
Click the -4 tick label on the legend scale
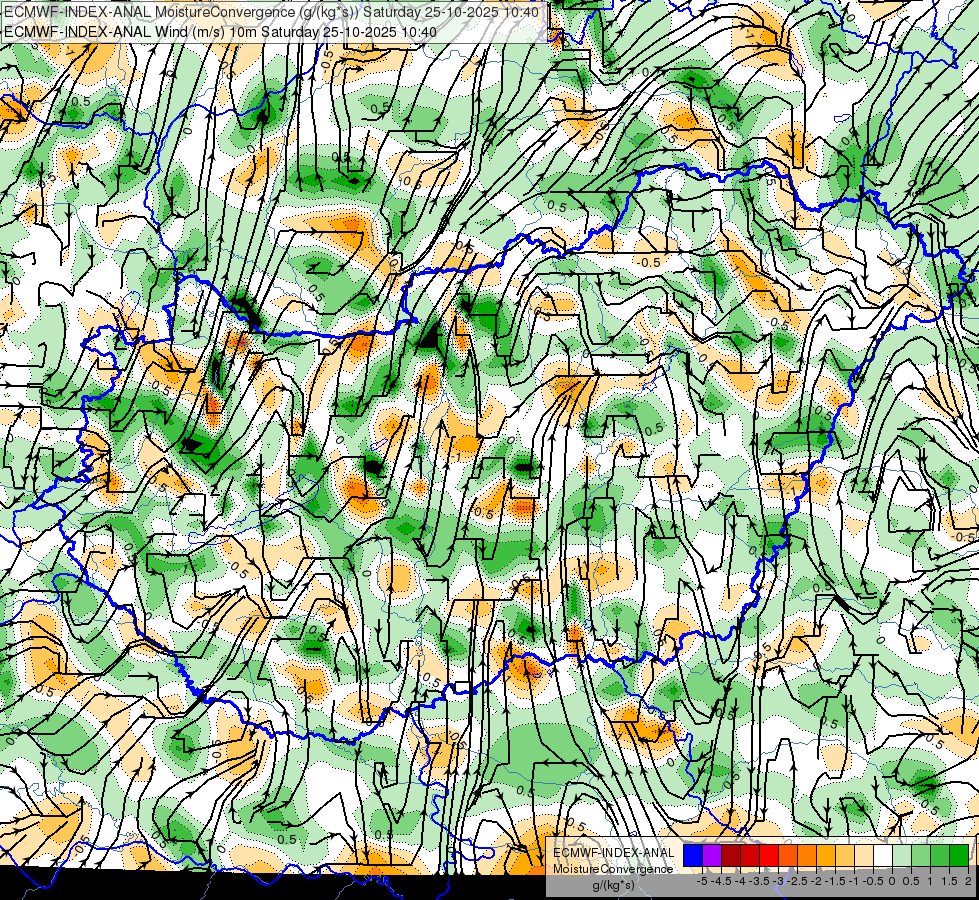pos(740,881)
